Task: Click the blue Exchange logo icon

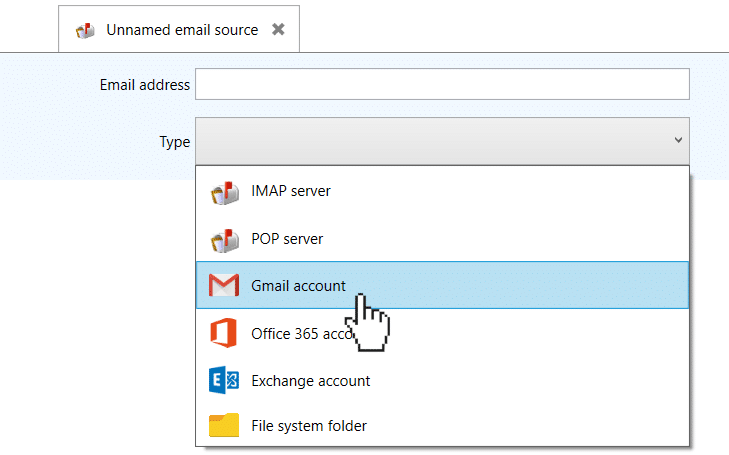Action: tap(224, 380)
